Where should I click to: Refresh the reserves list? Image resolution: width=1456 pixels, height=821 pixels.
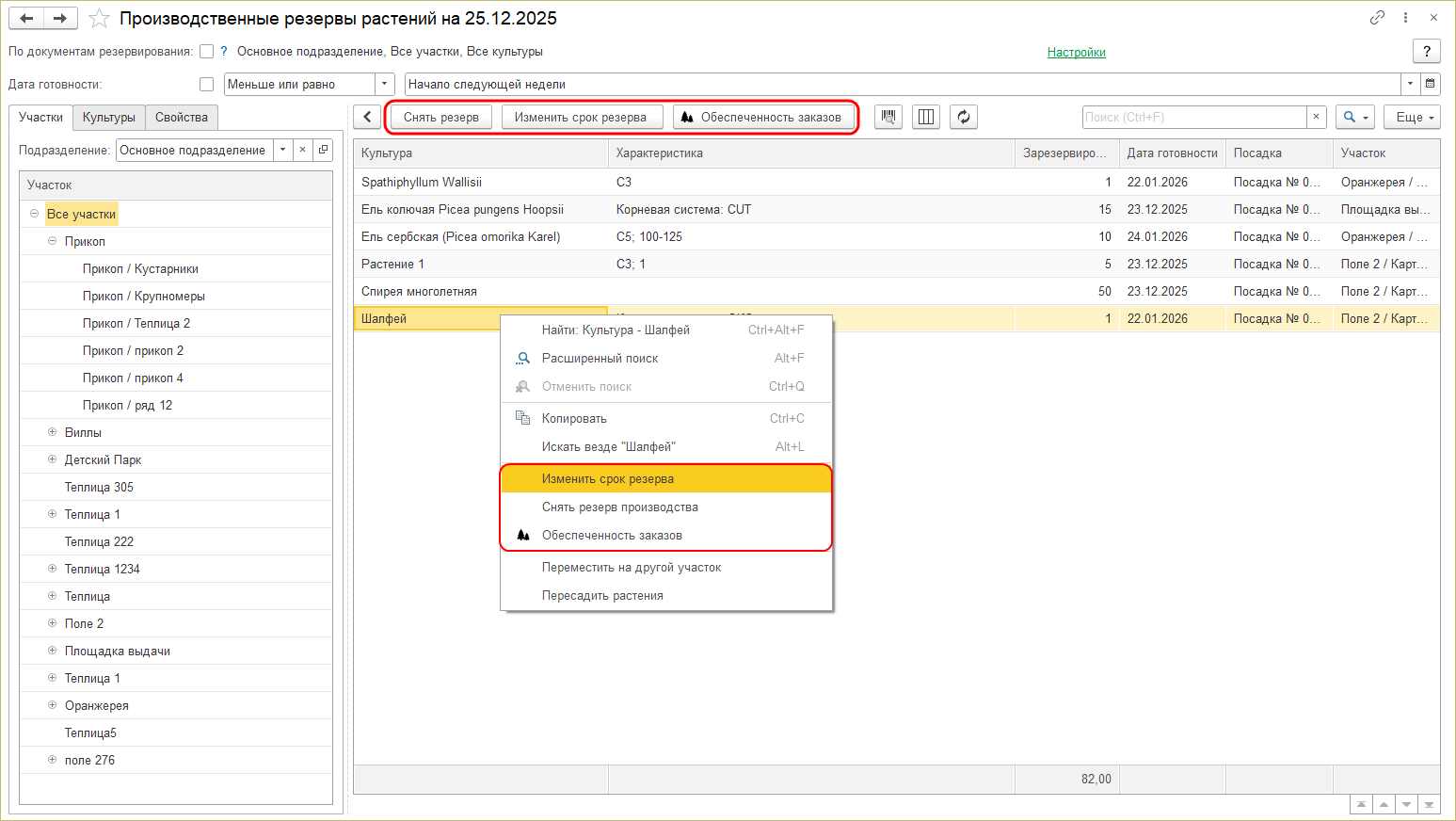(x=964, y=117)
